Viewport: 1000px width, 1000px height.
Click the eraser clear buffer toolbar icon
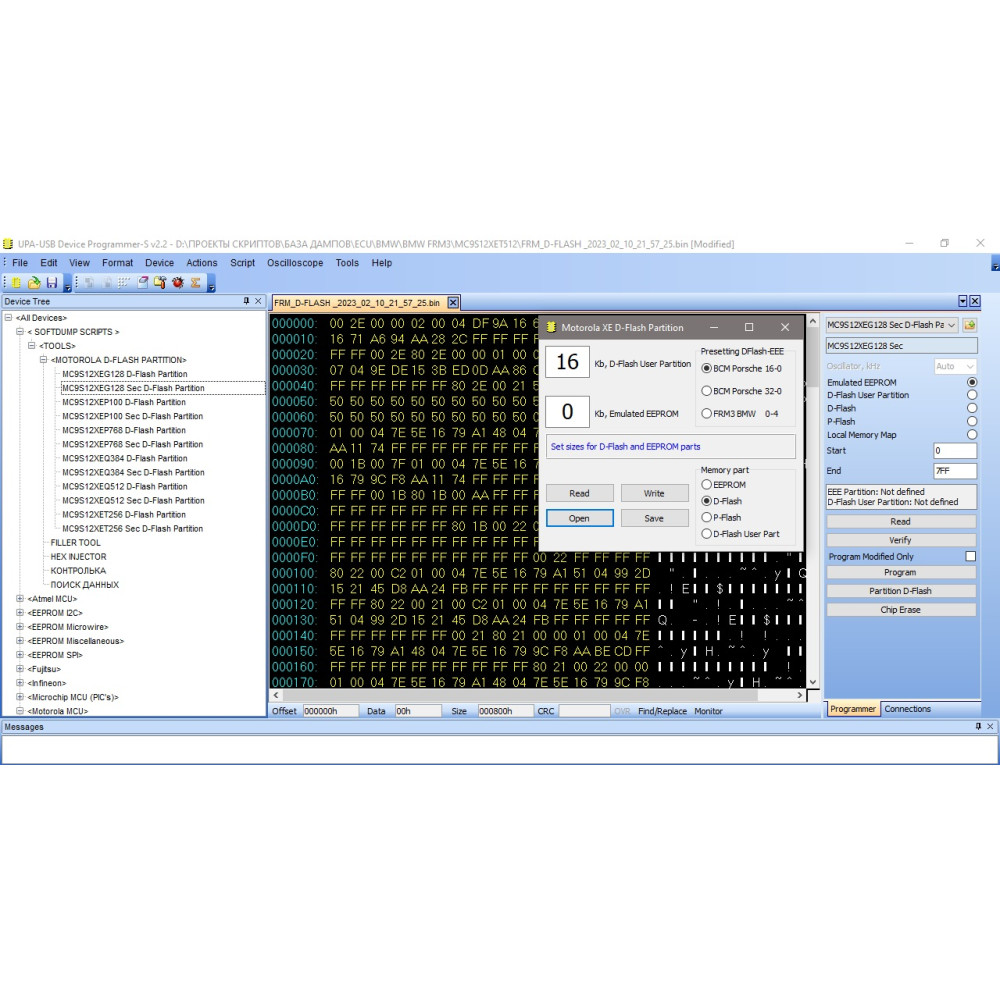coord(143,283)
